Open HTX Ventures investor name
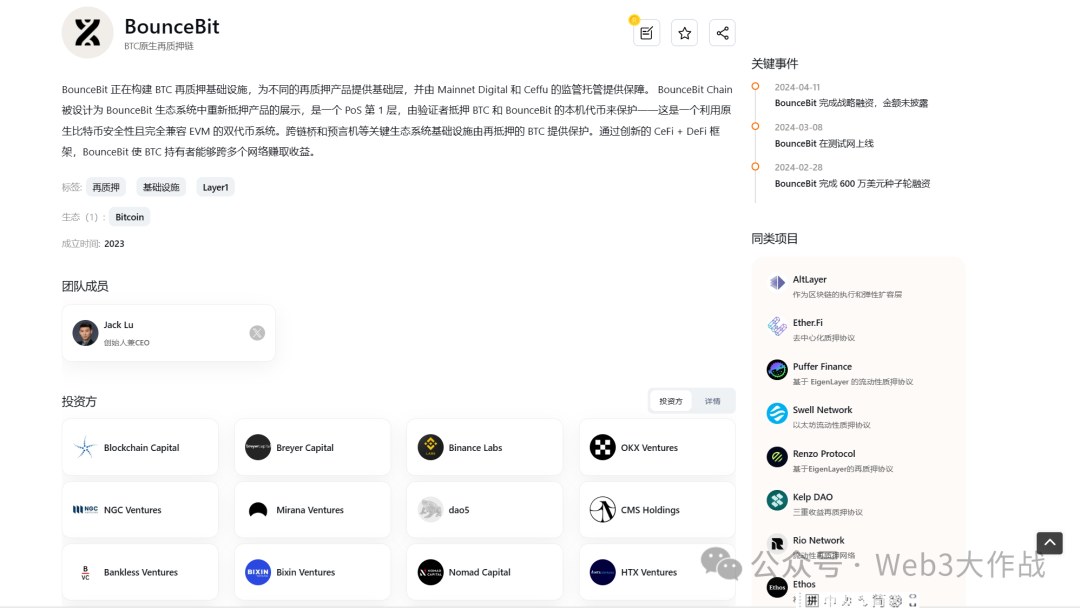This screenshot has height=608, width=1080. (649, 572)
